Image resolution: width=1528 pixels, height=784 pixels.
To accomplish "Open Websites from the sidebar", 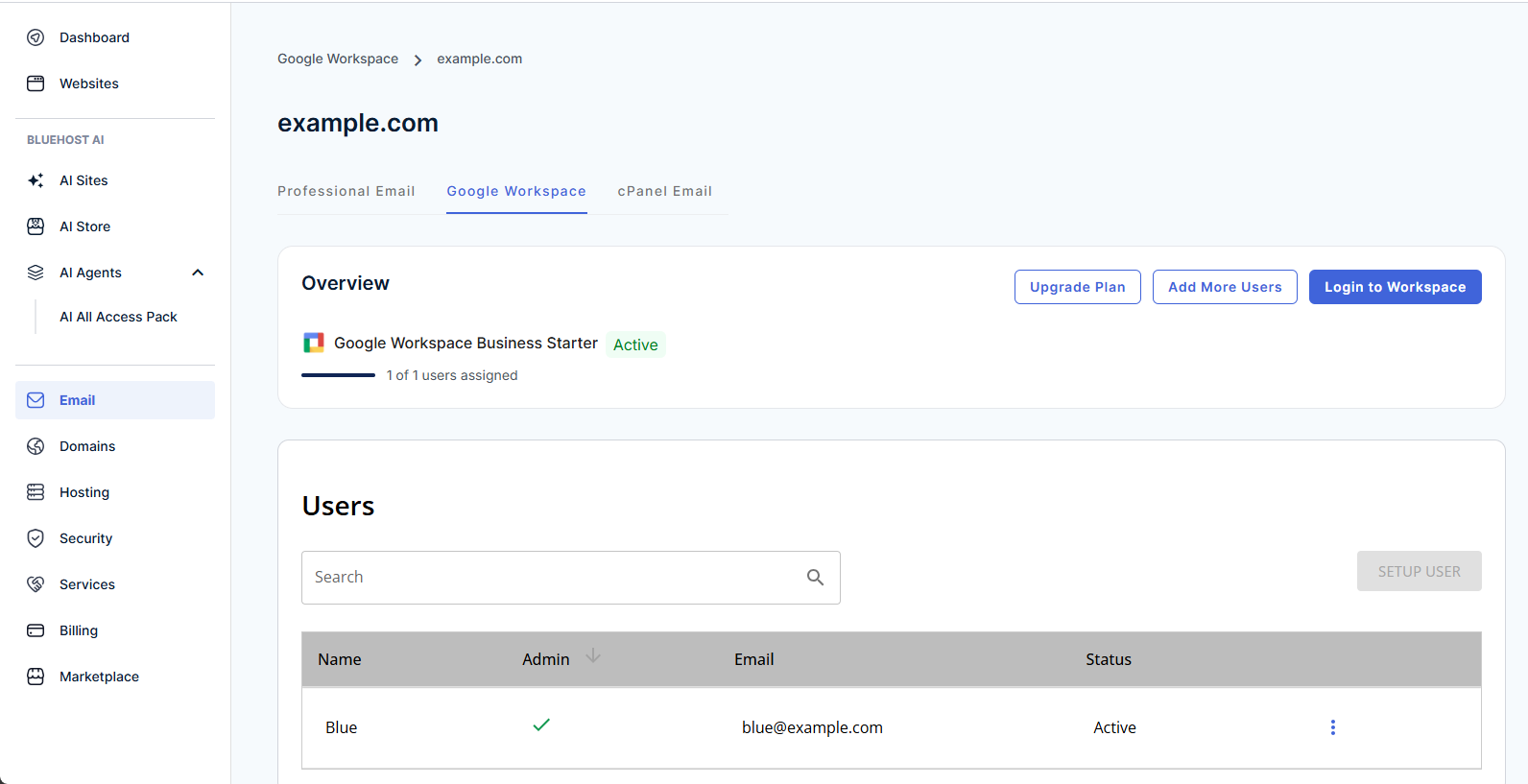I will click(x=89, y=83).
